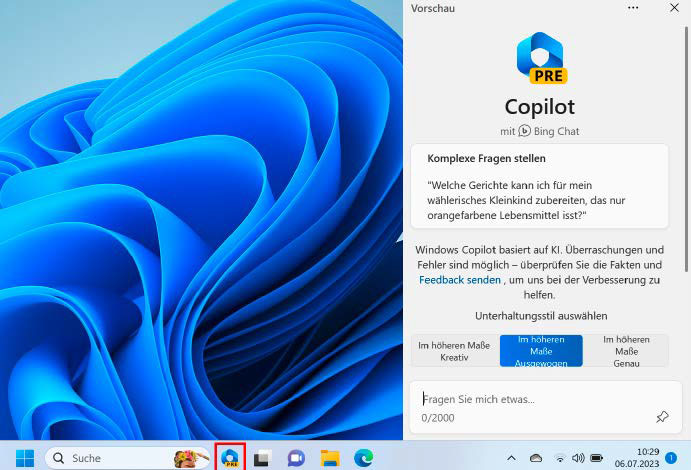
Task: Open the Copilot three-dots options menu
Action: pos(633,8)
